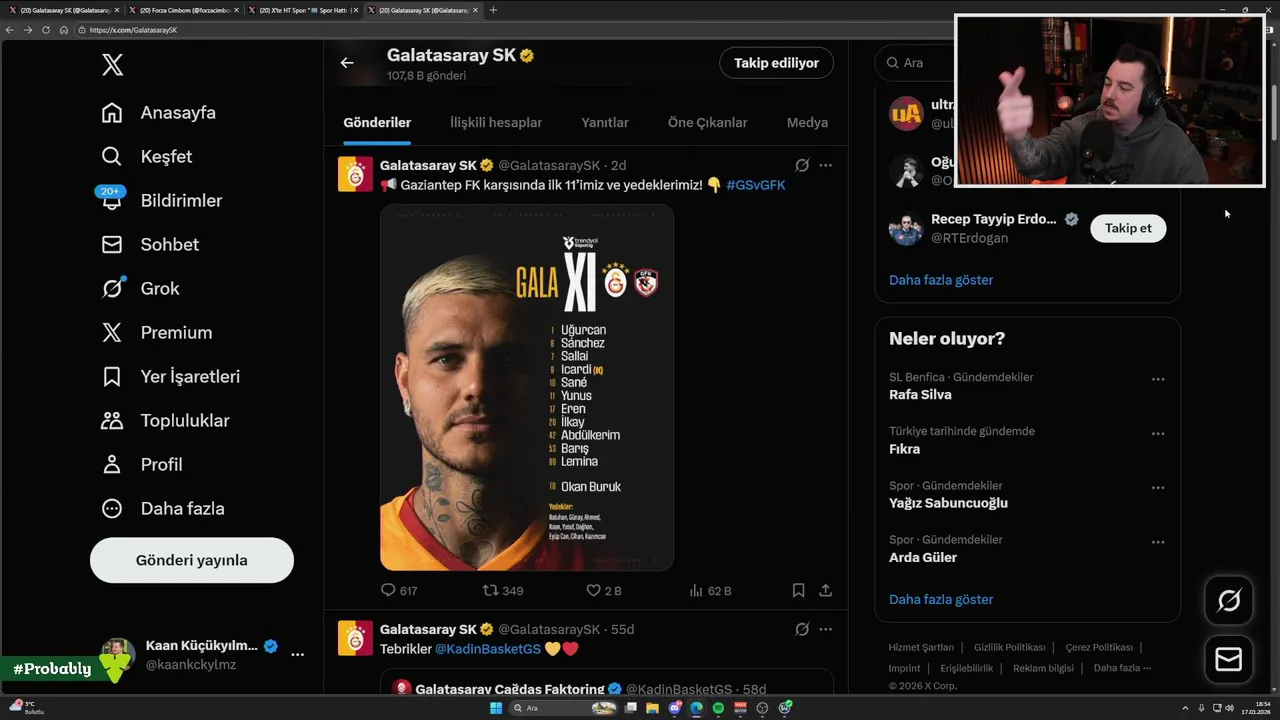Expand Daha fazla sidebar menu
1280x720 pixels.
(162, 509)
